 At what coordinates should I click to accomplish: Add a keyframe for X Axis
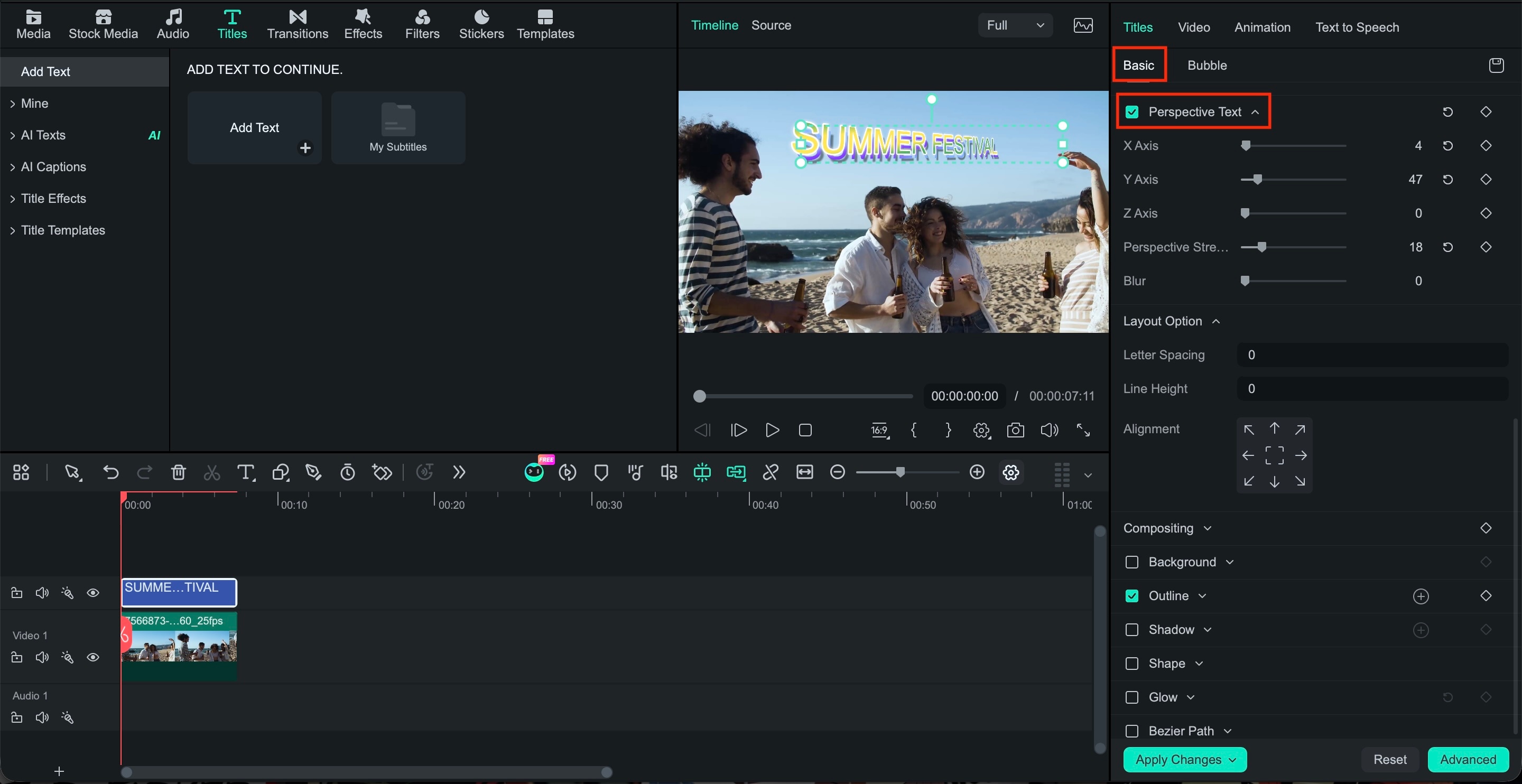(x=1486, y=146)
